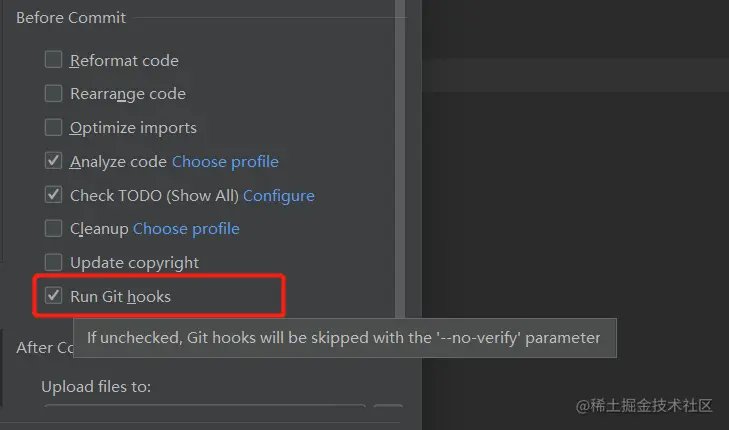Enable the Optimize imports checkbox
Screen dimensions: 729x430
point(53,127)
